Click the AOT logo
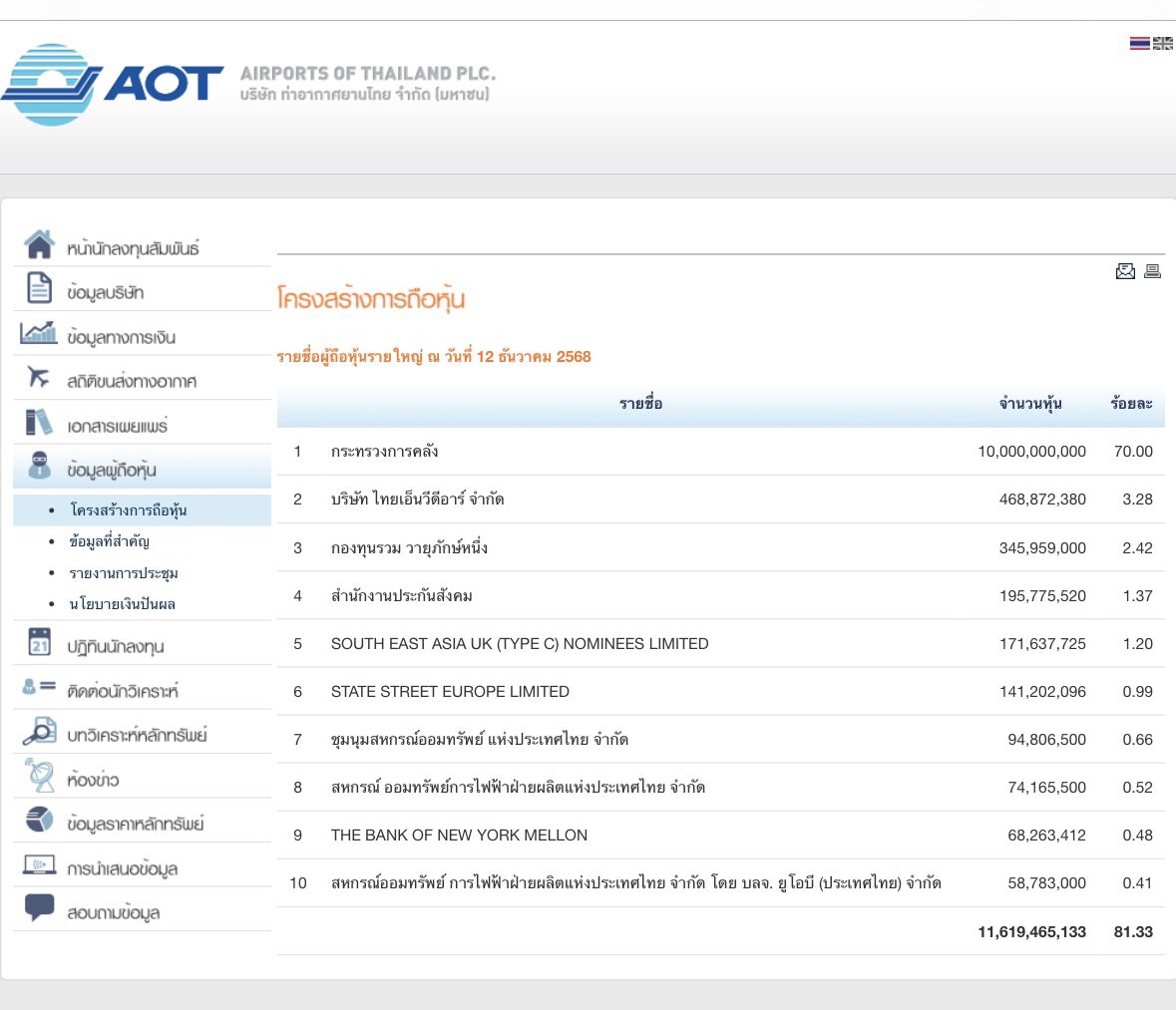The height and width of the screenshot is (1010, 1176). click(x=113, y=84)
